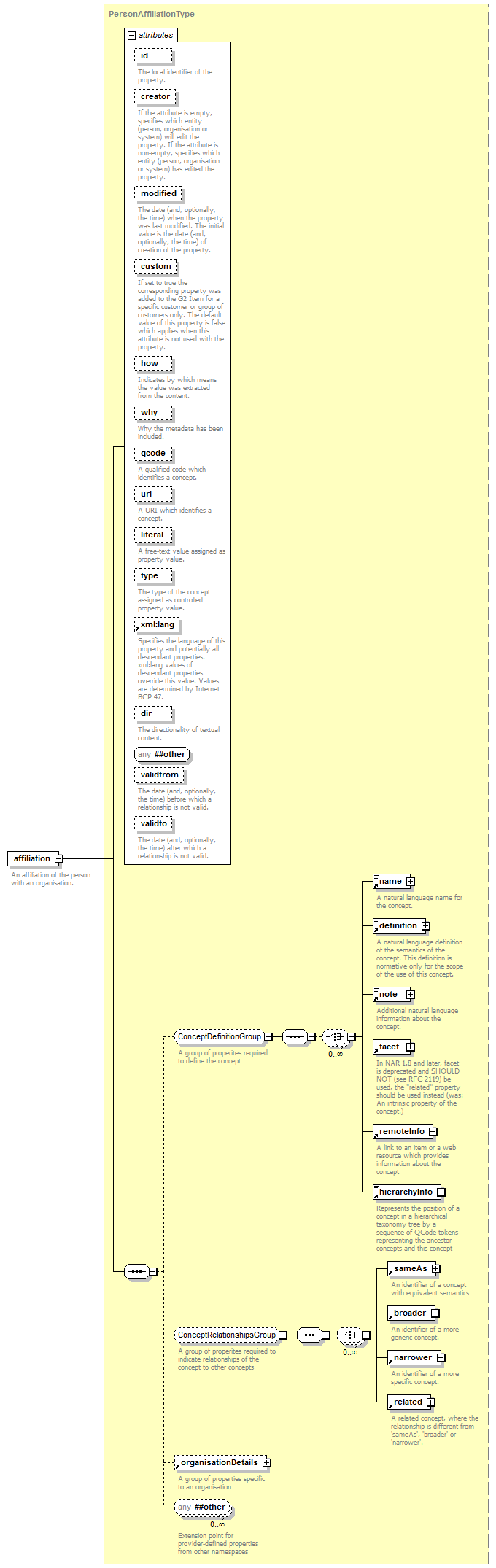Click the attributes tab label
The height and width of the screenshot is (1568, 496).
point(156,35)
